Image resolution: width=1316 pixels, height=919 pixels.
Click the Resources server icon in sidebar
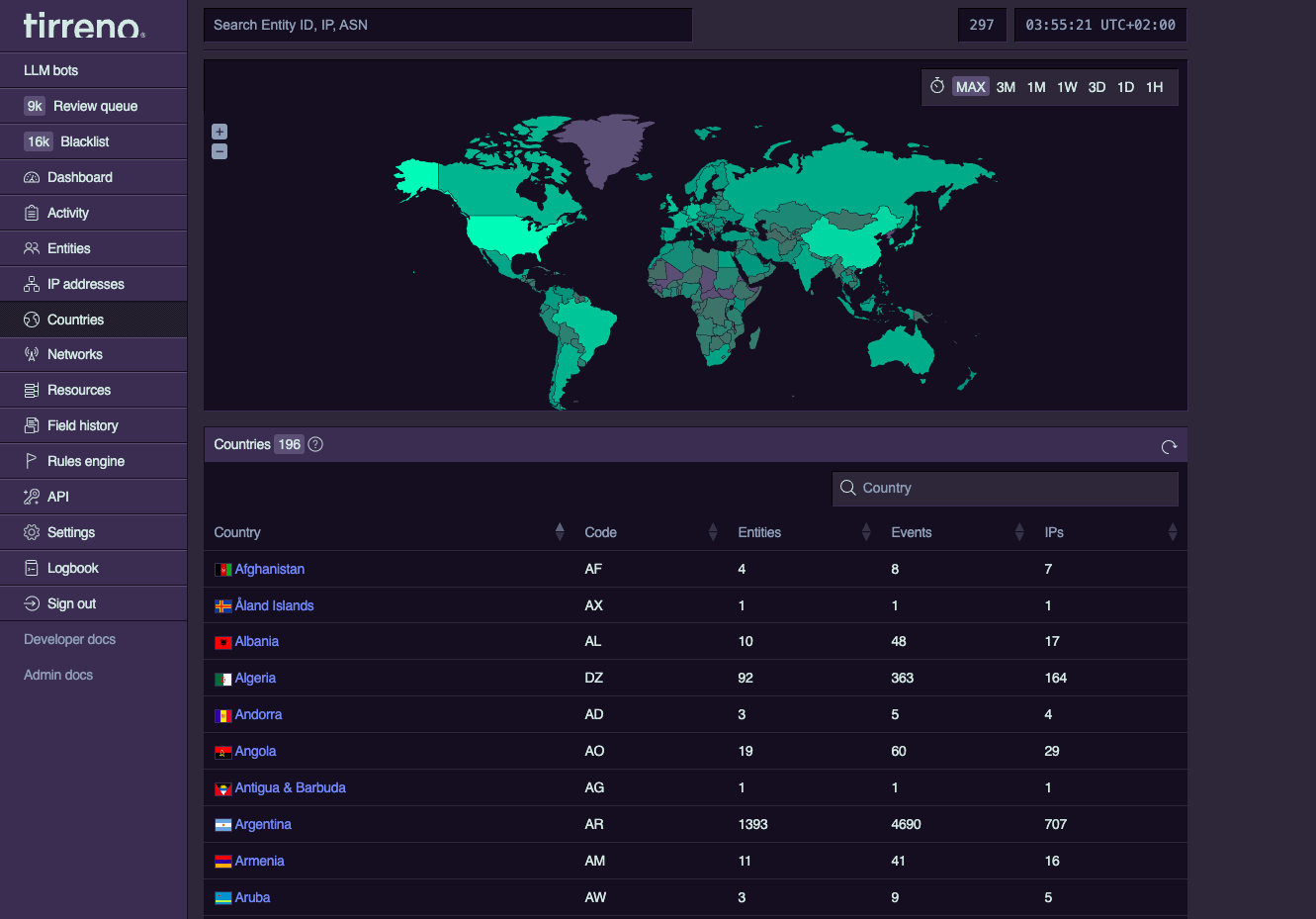pos(32,390)
